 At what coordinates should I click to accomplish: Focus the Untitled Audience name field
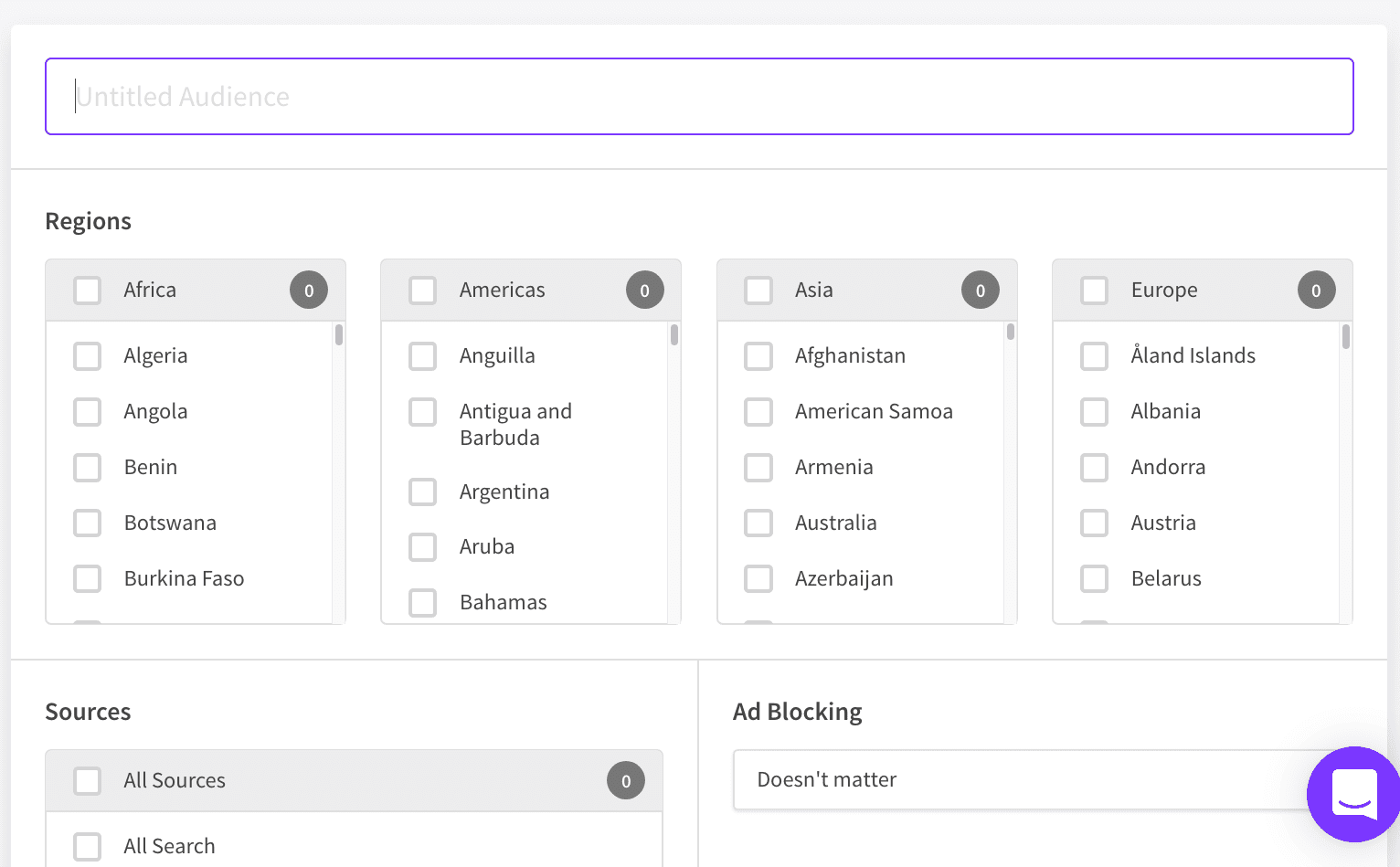(x=699, y=97)
